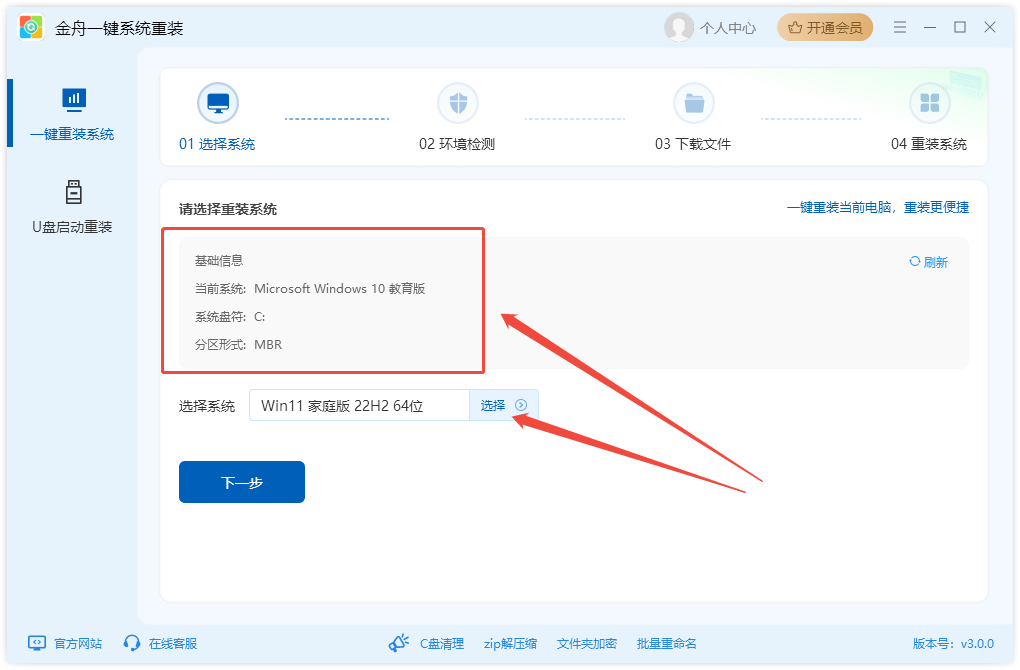1020x670 pixels.
Task: Open the hamburger menu icon
Action: coord(899,27)
